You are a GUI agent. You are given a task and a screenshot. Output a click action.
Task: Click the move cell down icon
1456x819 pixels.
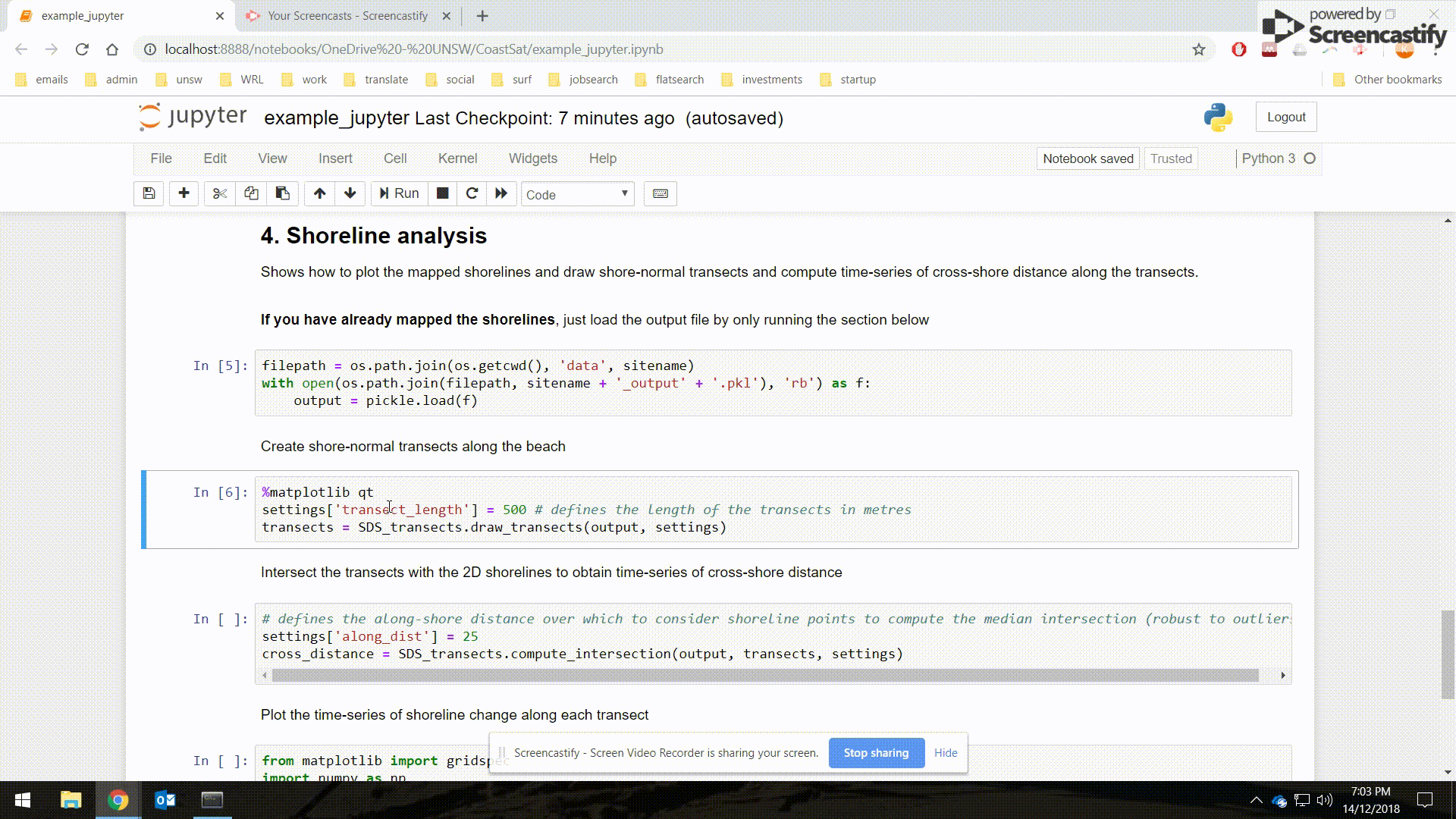pos(350,193)
